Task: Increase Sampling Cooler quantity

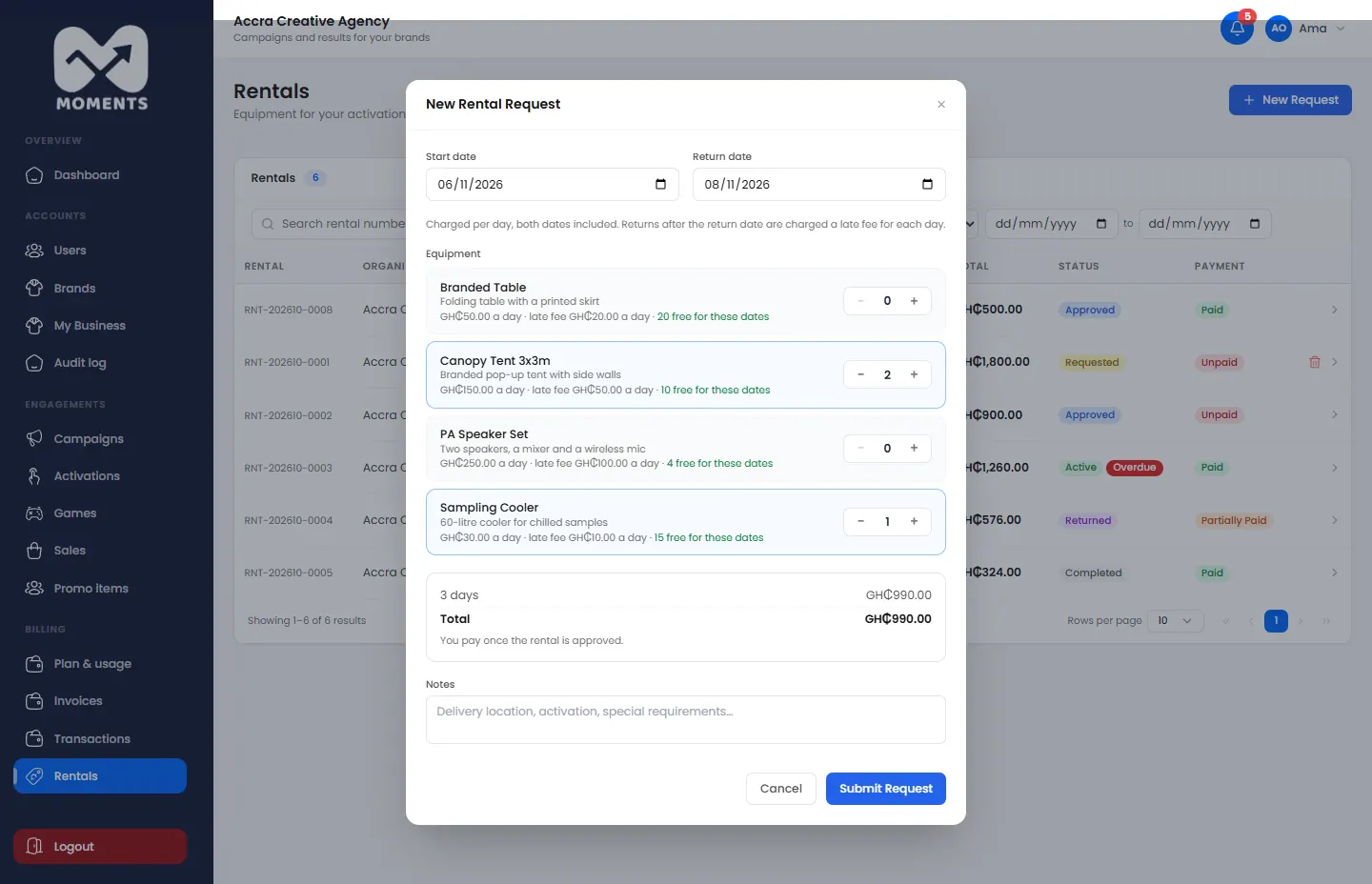Action: pos(914,521)
